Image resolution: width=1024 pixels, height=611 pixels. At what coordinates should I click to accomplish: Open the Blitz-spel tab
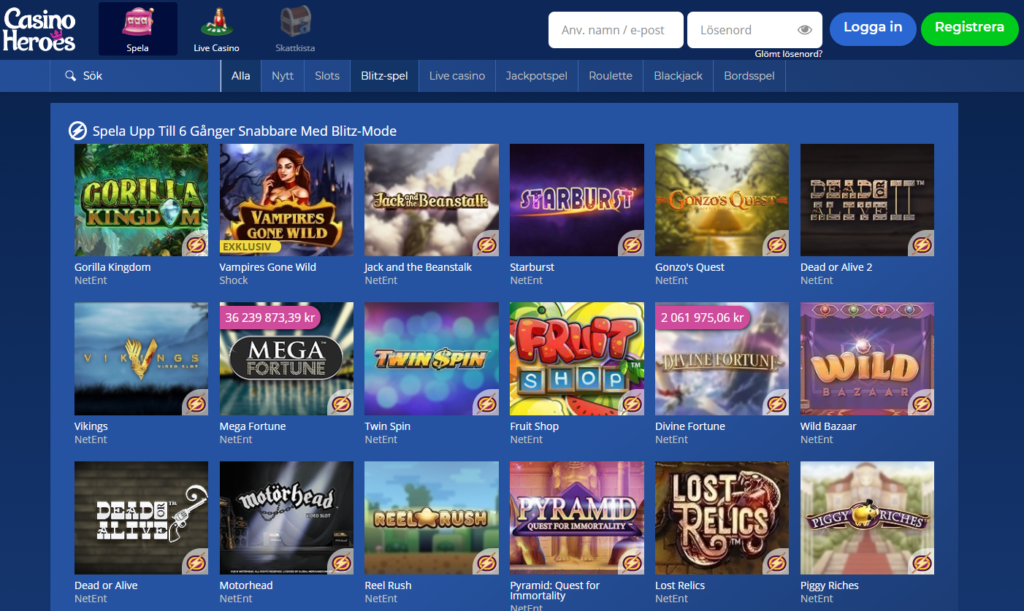point(385,76)
